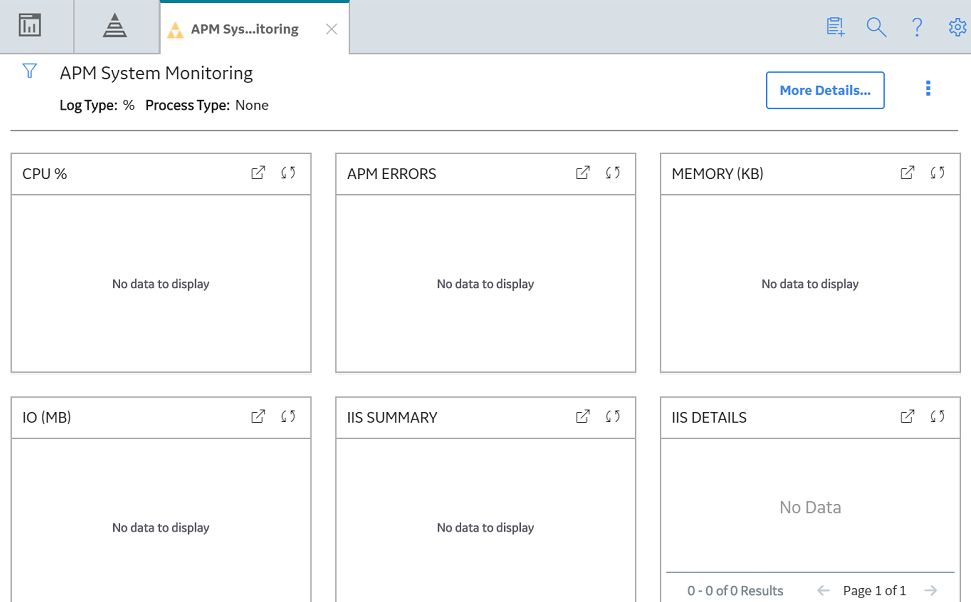Go to previous page in IIS DETAILS
The image size is (971, 602).
coord(823,591)
